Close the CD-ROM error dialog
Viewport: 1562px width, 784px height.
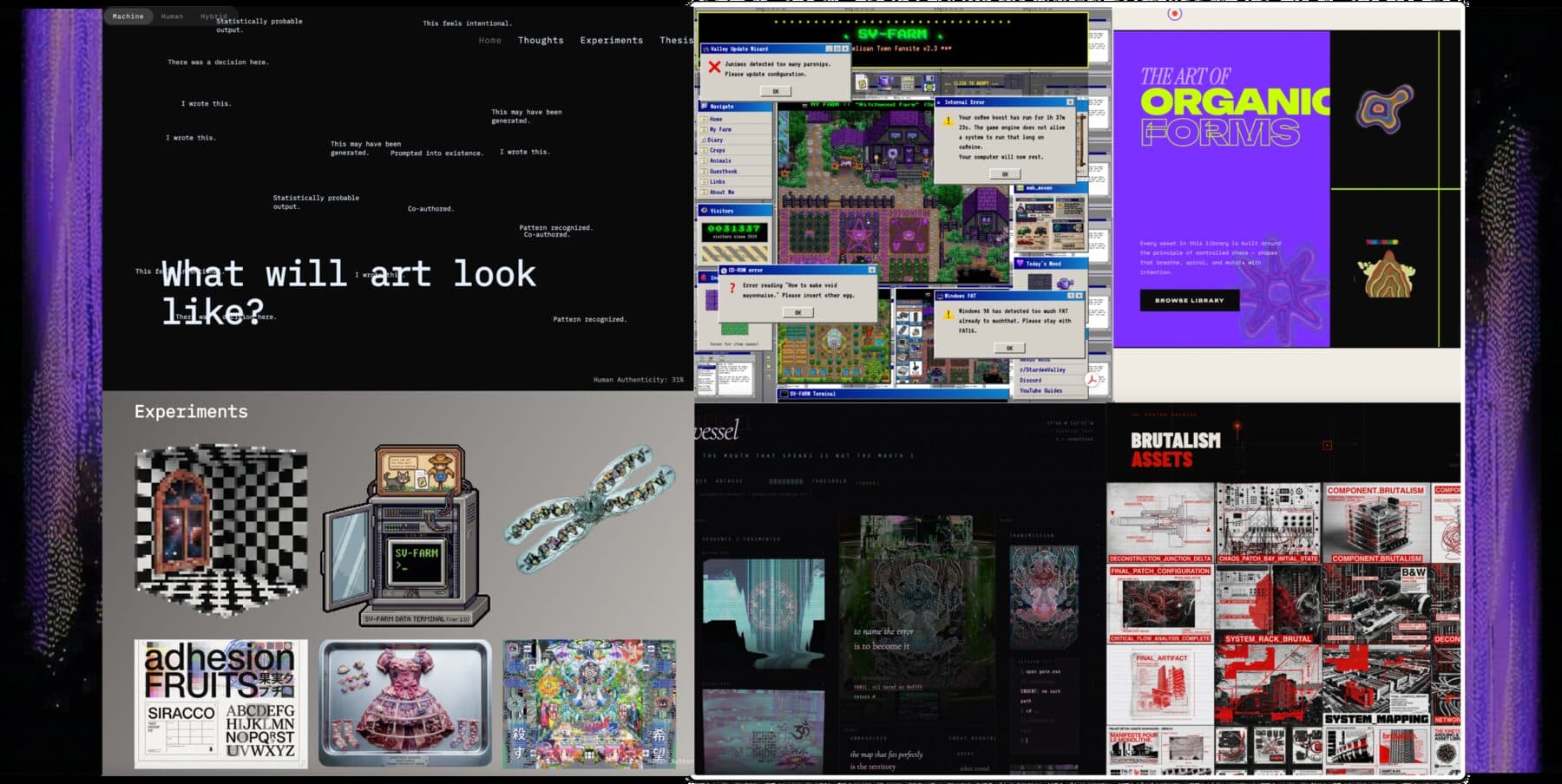[871, 270]
